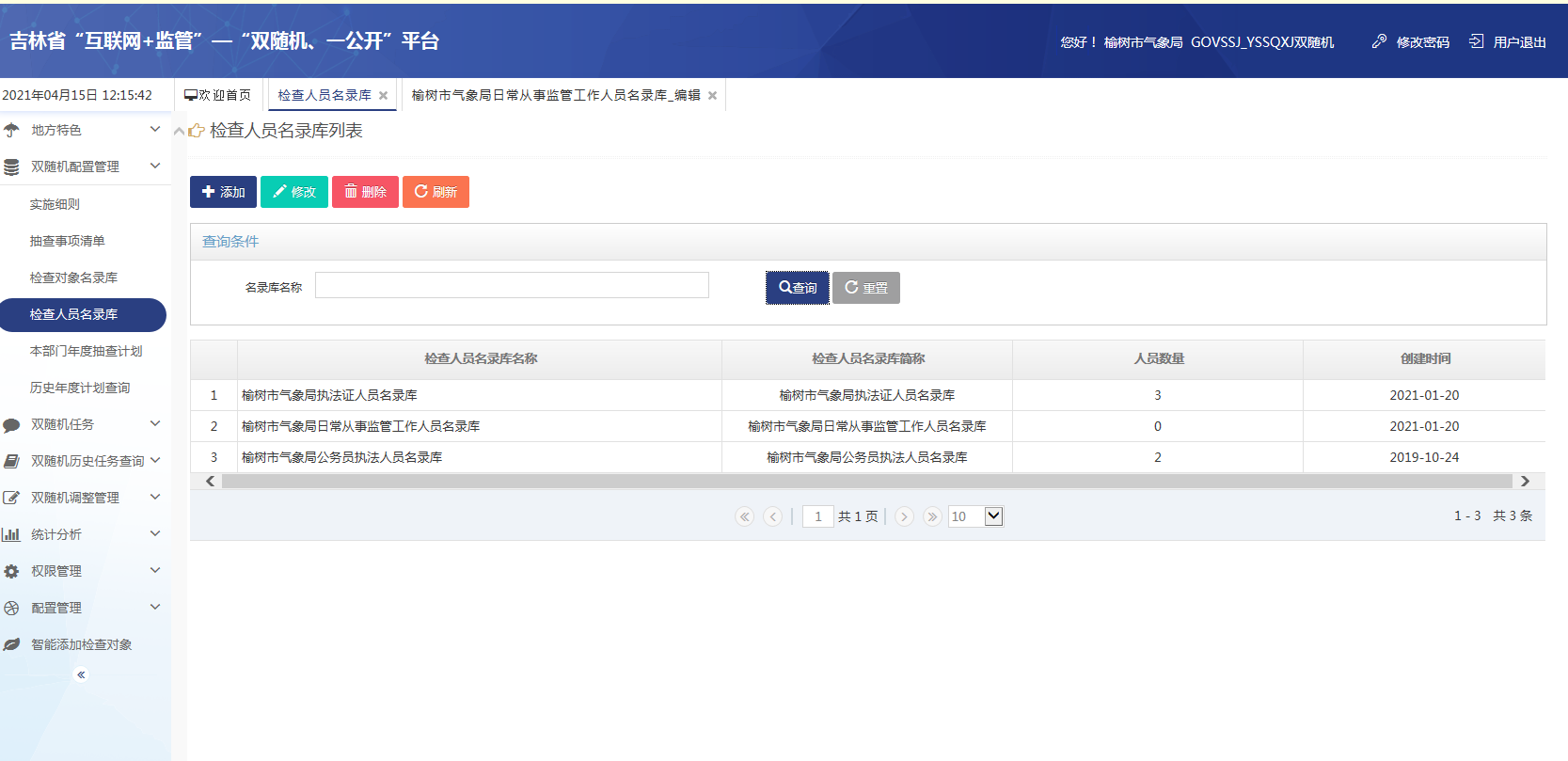Close the 榆树市气象局日常从事监管工作人员名录库_编辑 tab
Image resolution: width=1568 pixels, height=761 pixels.
pyautogui.click(x=712, y=96)
